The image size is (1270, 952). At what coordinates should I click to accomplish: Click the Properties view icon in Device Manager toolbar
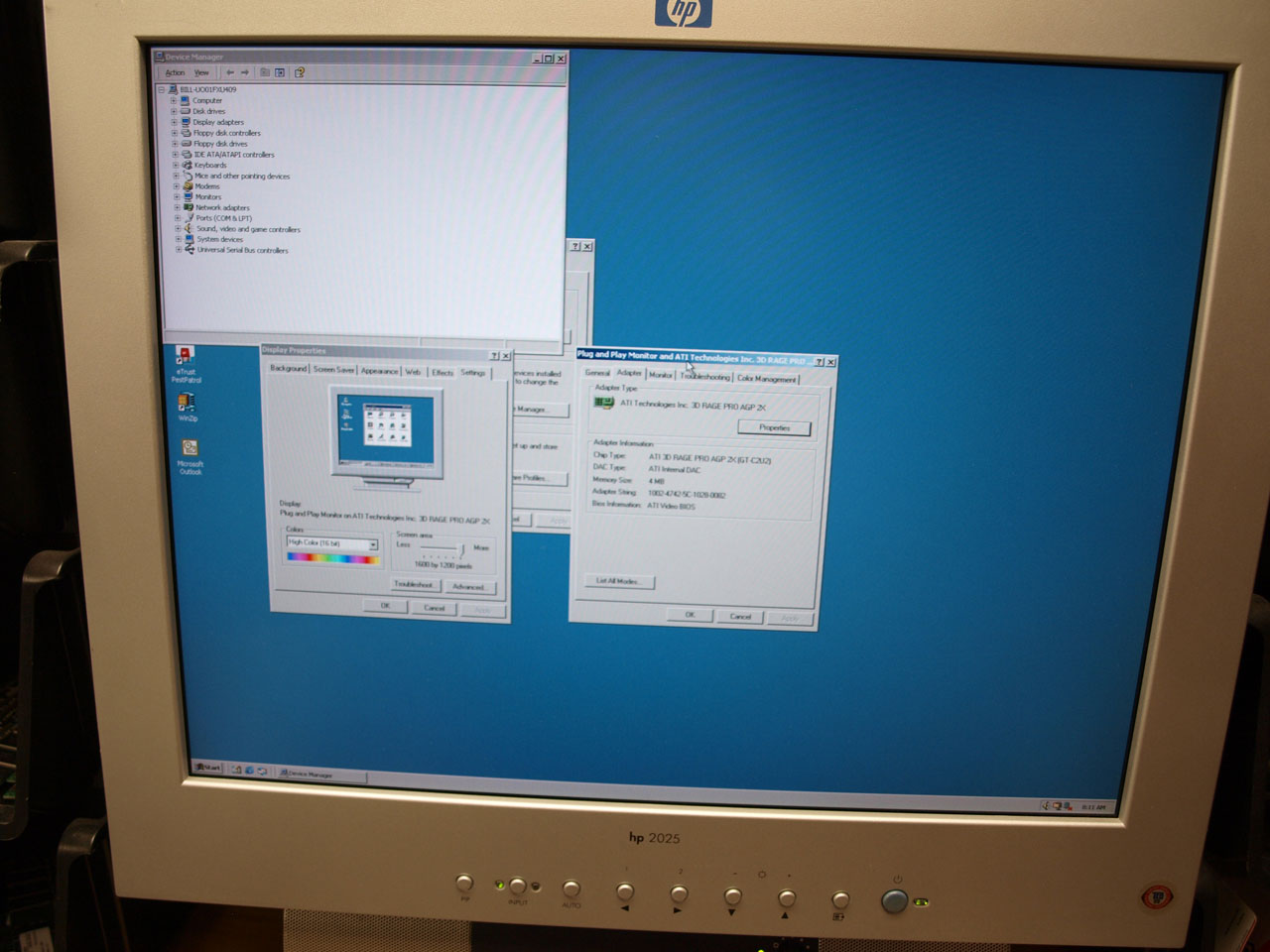281,72
